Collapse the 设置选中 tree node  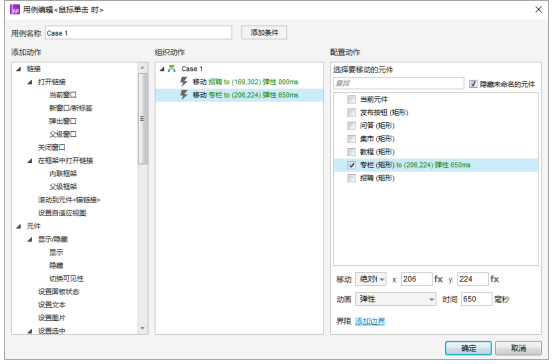coord(30,331)
